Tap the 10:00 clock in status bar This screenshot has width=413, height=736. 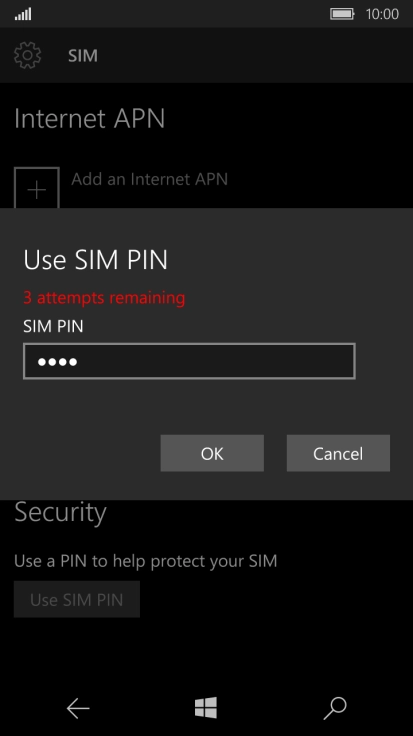coord(382,14)
